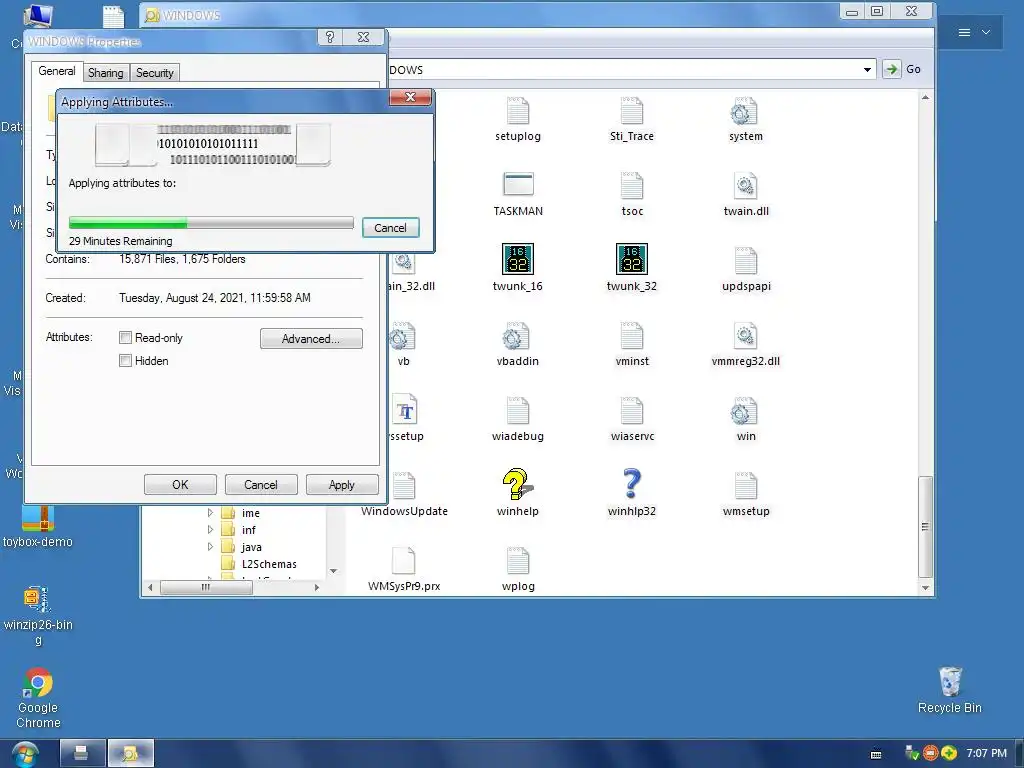Screen dimensions: 1024x768
Task: Click the Windows Start orb
Action: click(x=24, y=754)
